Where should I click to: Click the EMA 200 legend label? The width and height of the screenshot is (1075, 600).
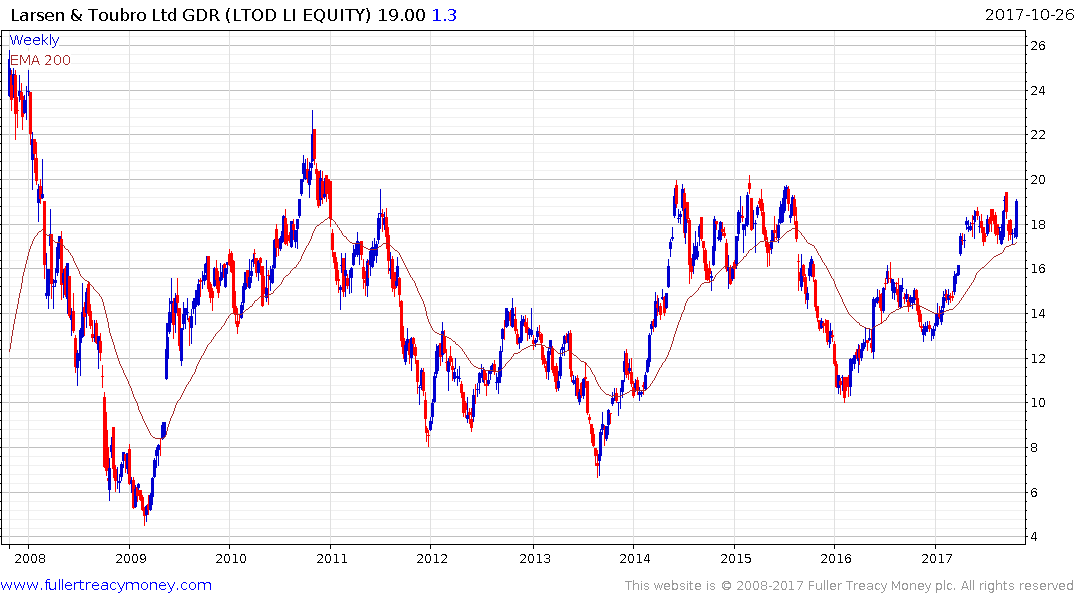[x=40, y=60]
